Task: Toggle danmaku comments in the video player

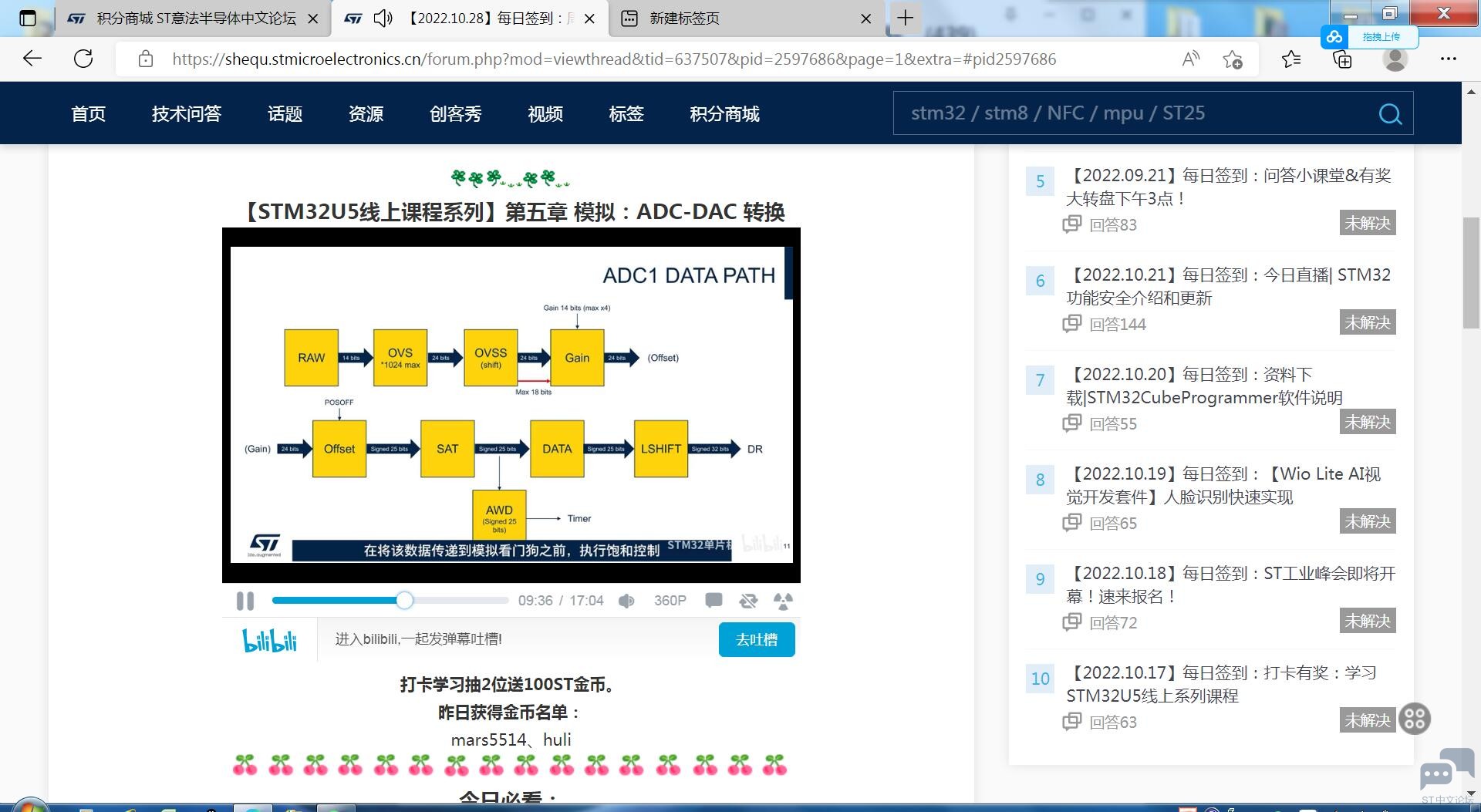Action: pos(714,600)
